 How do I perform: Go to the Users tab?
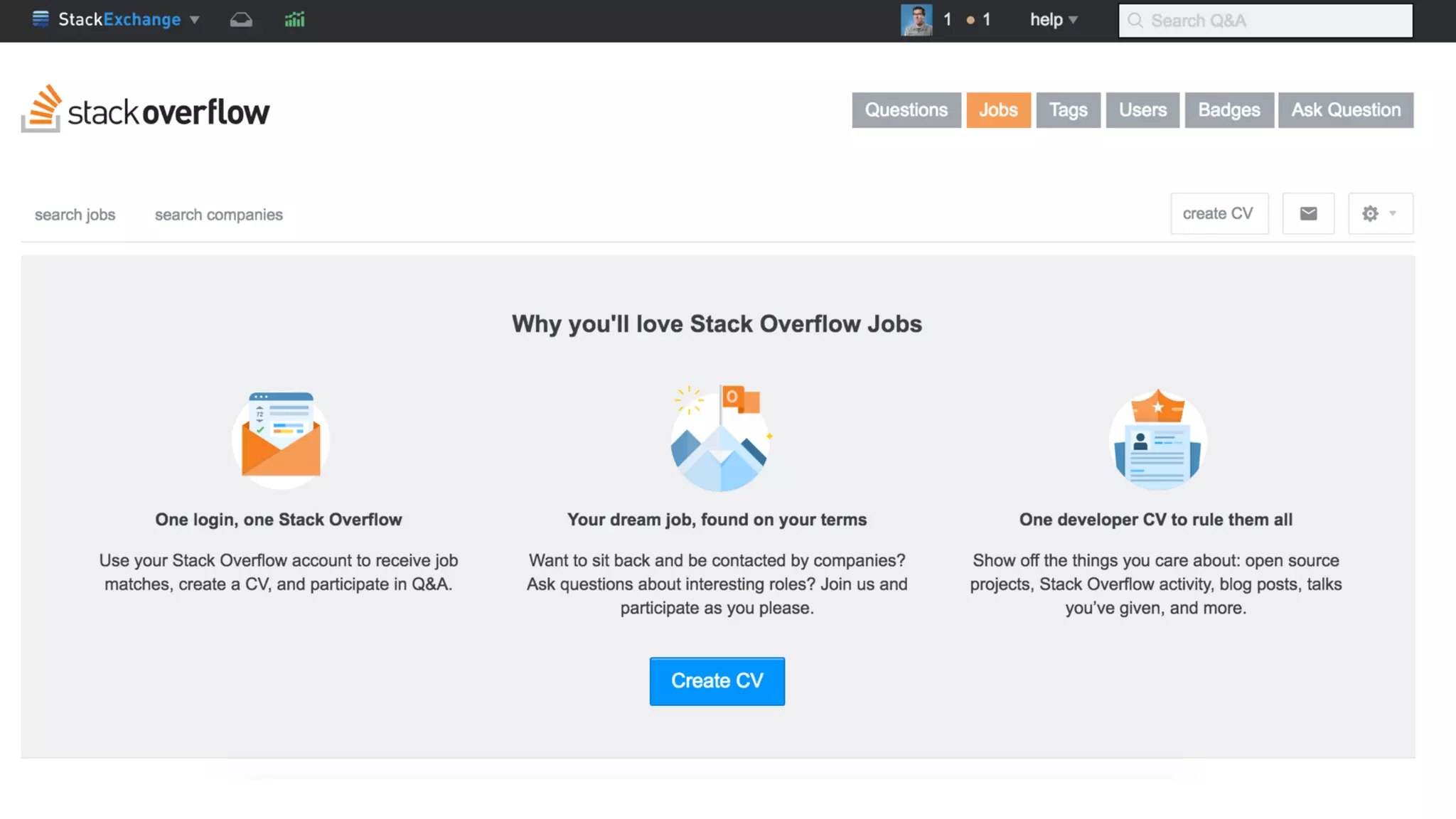1142,110
